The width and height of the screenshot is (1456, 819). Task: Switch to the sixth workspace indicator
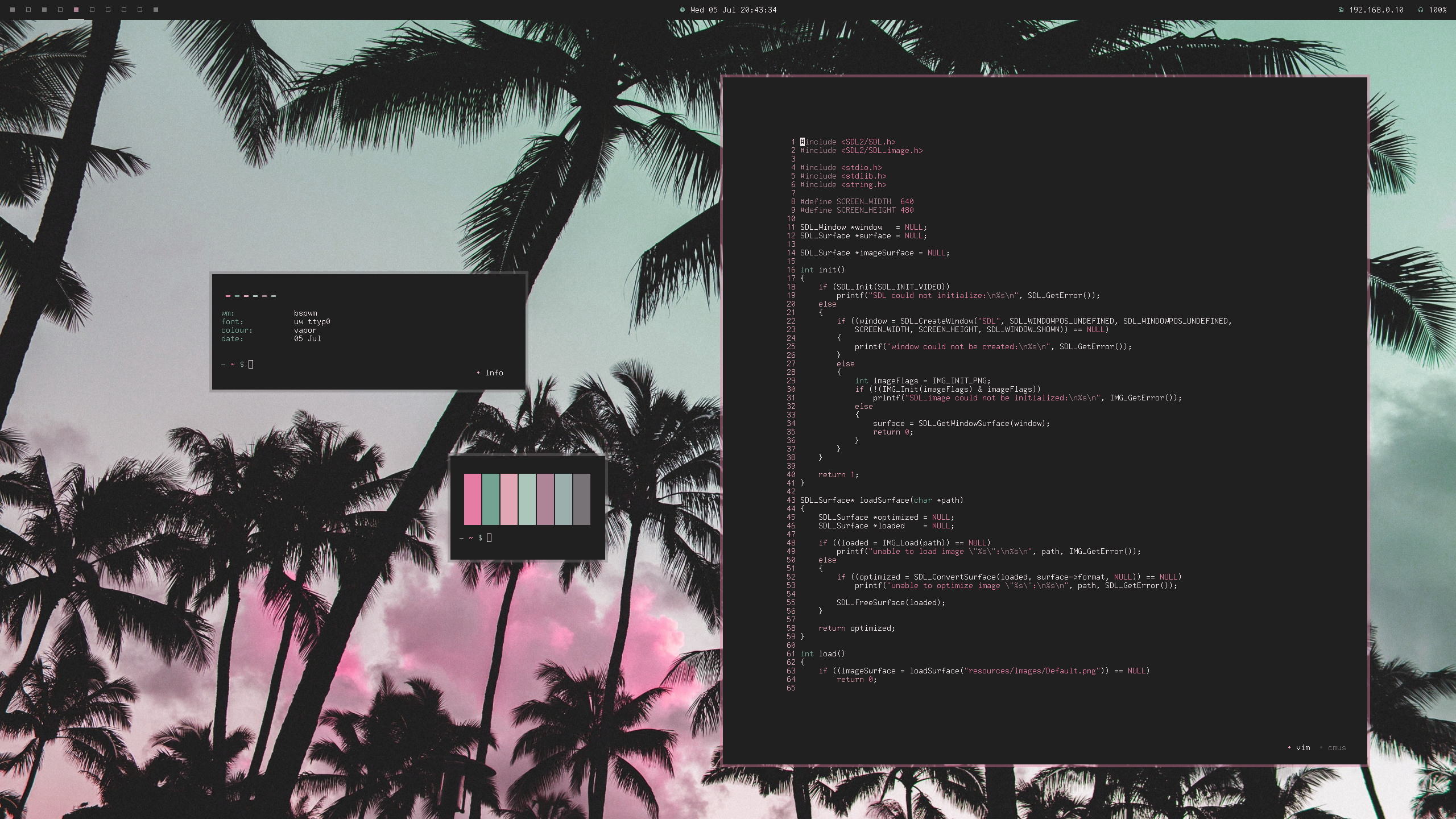click(92, 10)
